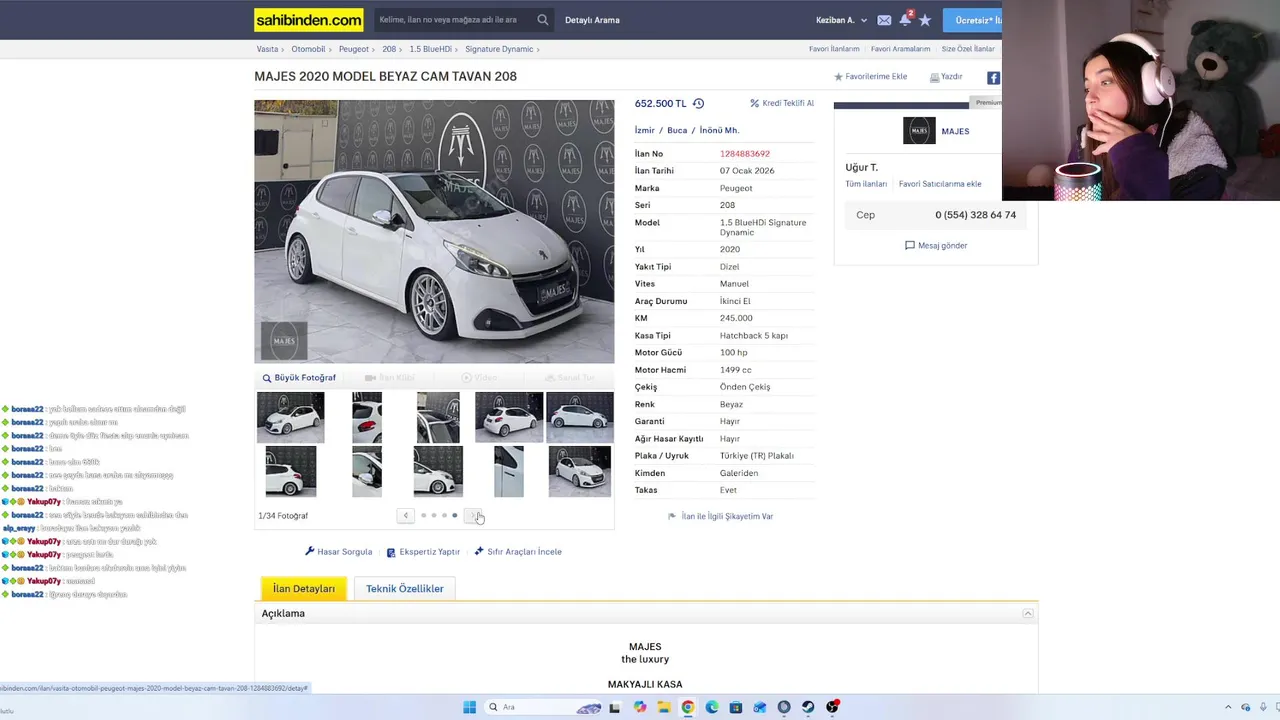Screen dimensions: 1280x720
Task: Open Windows Start button
Action: pyautogui.click(x=469, y=707)
